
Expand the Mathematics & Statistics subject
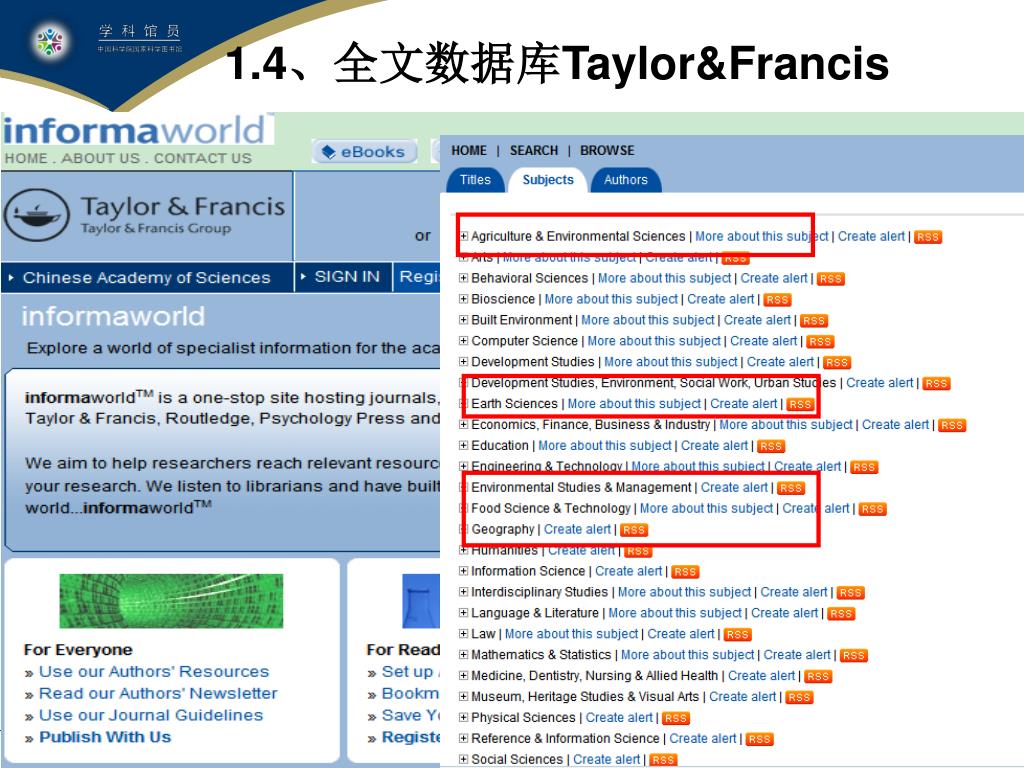464,654
